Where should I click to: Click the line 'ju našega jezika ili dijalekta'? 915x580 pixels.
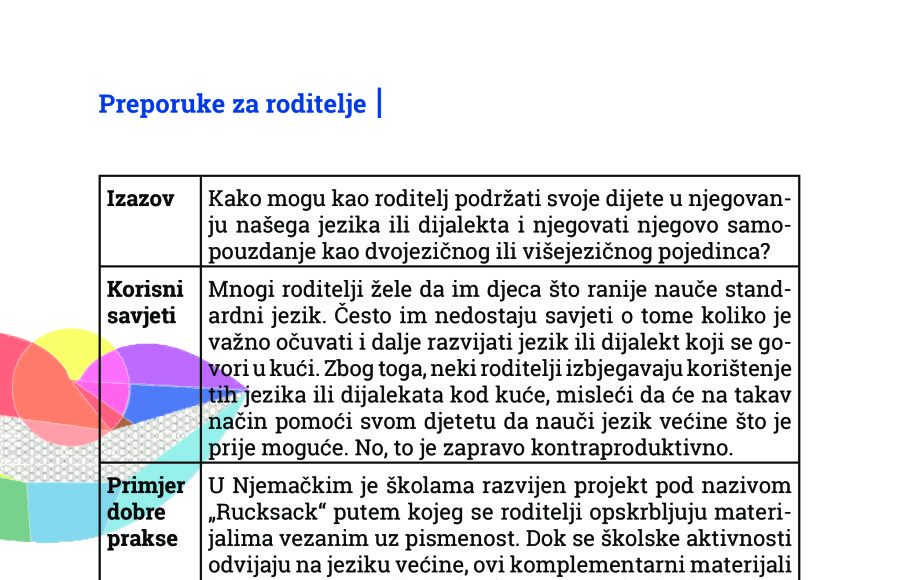coord(500,225)
